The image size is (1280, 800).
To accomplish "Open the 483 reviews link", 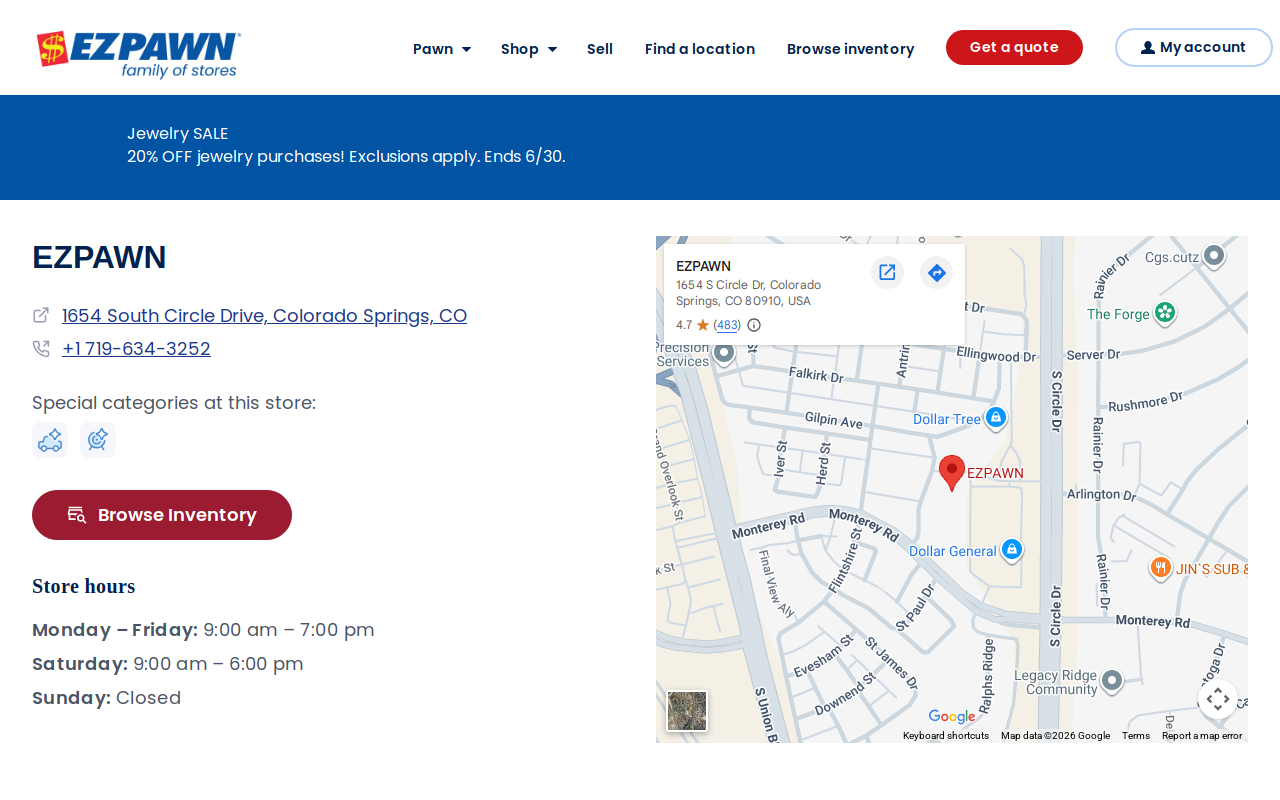I will coord(727,325).
